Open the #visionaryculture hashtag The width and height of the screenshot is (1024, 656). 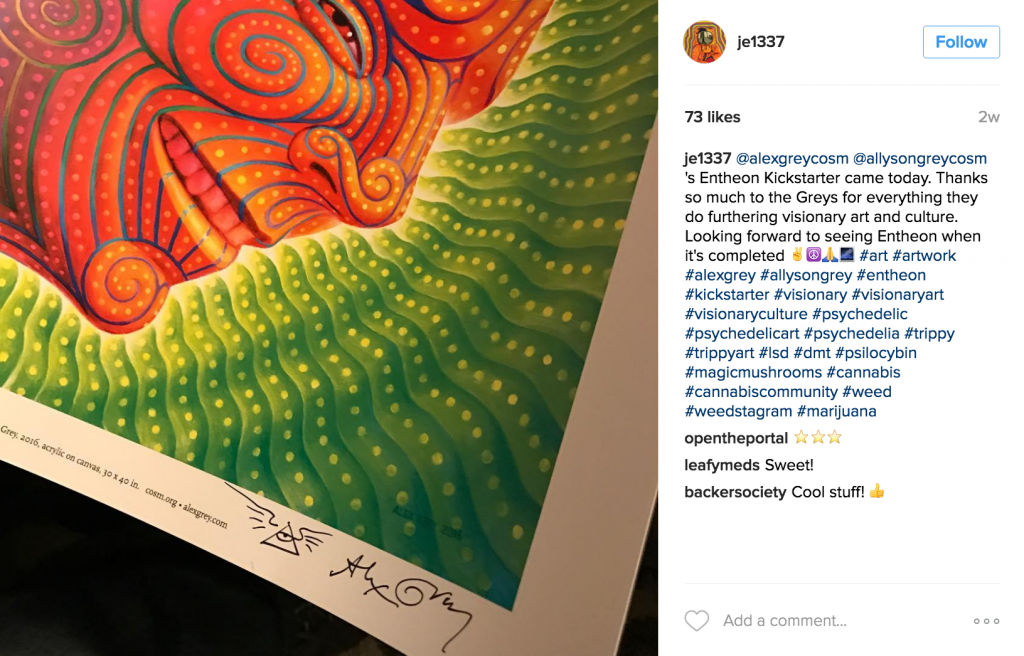click(746, 314)
